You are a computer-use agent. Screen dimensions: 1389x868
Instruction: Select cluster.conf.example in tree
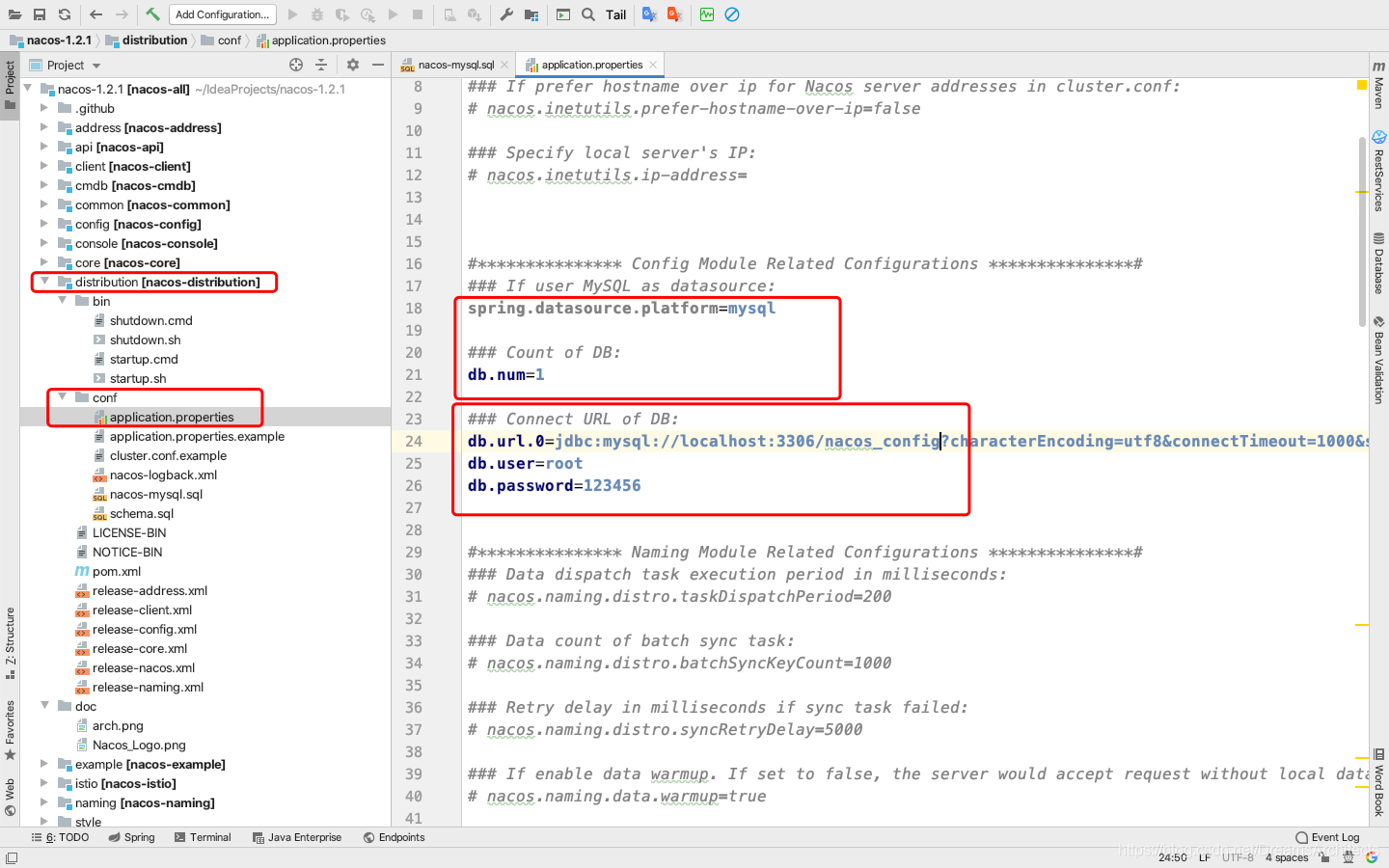pyautogui.click(x=168, y=455)
